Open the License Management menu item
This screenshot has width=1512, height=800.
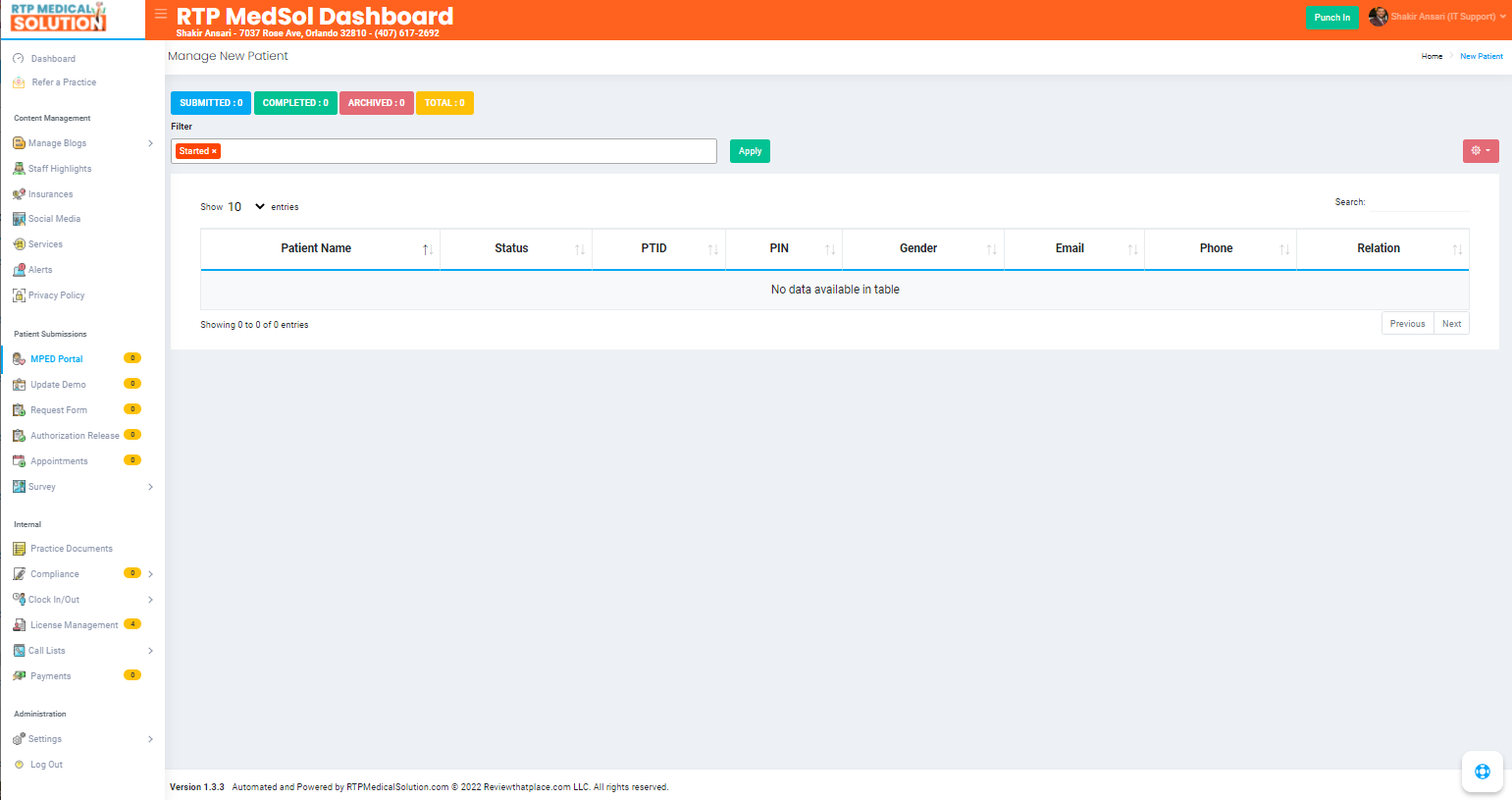pyautogui.click(x=74, y=625)
